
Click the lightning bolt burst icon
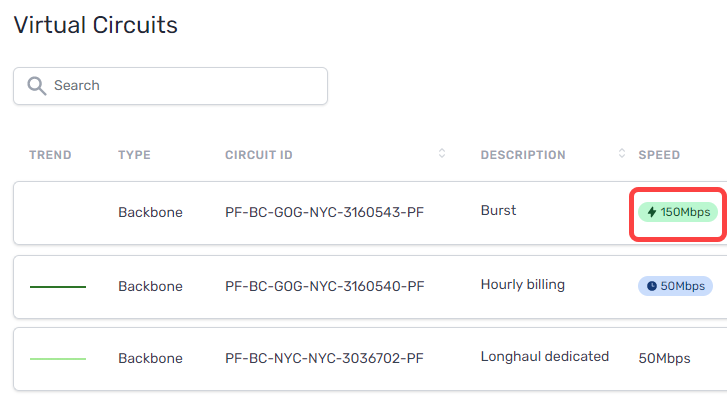pos(651,212)
